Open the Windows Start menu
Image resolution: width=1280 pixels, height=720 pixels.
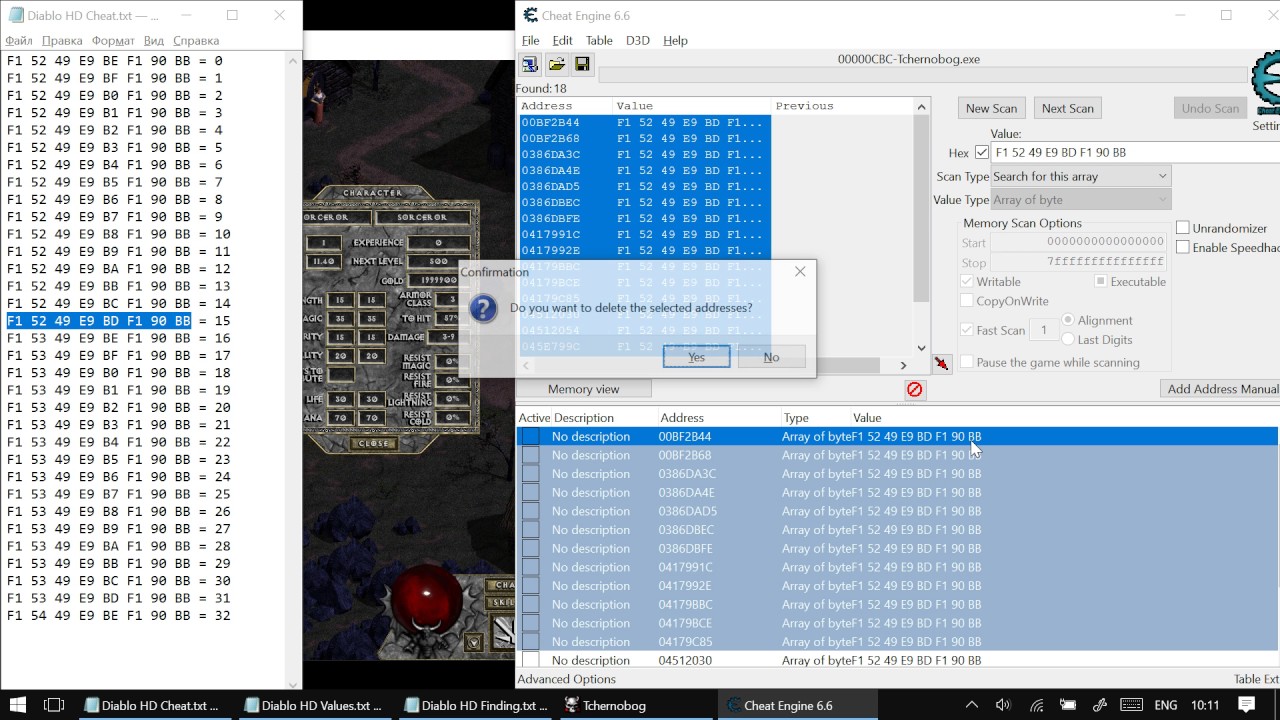[x=18, y=705]
